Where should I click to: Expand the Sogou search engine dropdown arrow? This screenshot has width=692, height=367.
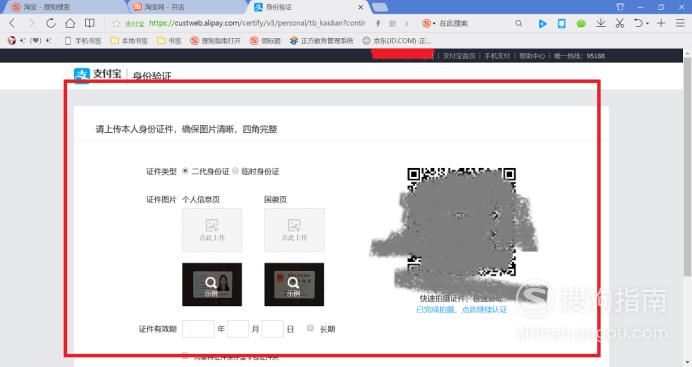[x=434, y=23]
